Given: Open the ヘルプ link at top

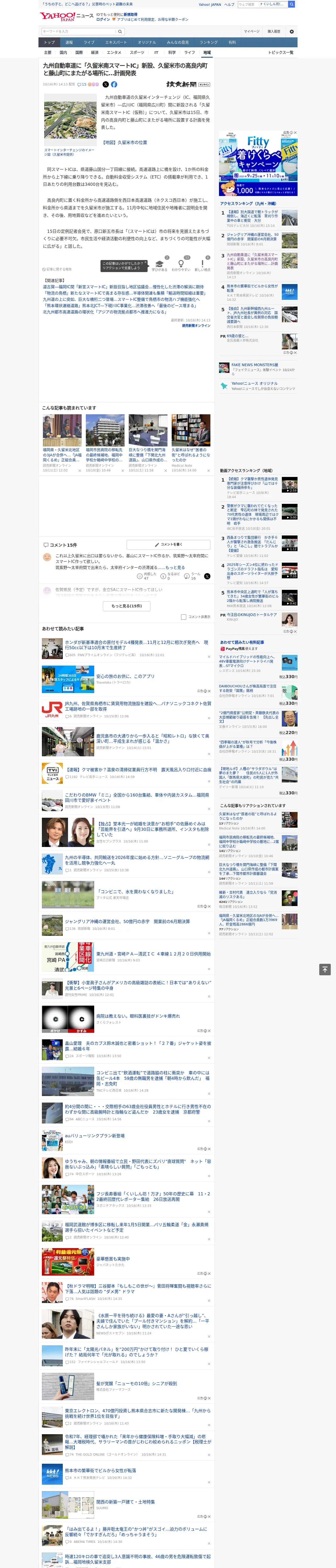Looking at the screenshot, I should click(229, 4).
